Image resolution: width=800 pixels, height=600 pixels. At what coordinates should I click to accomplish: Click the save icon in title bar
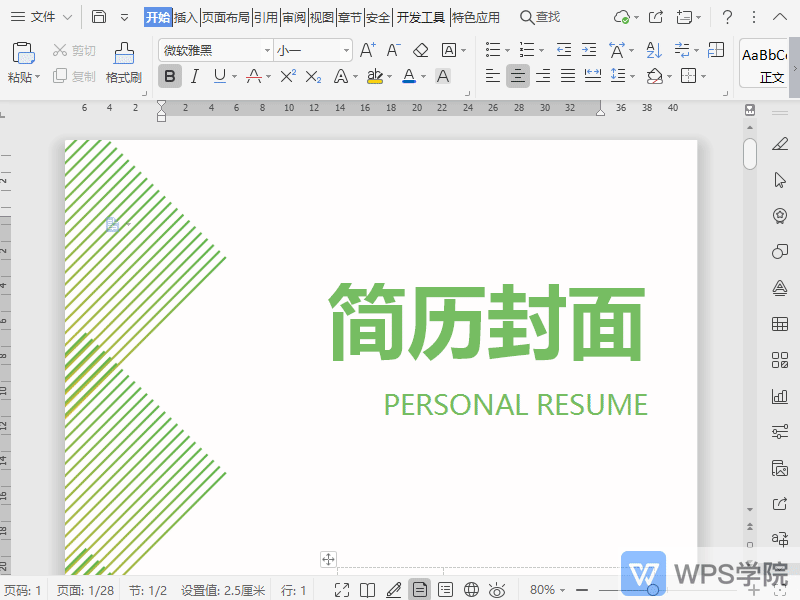coord(99,17)
